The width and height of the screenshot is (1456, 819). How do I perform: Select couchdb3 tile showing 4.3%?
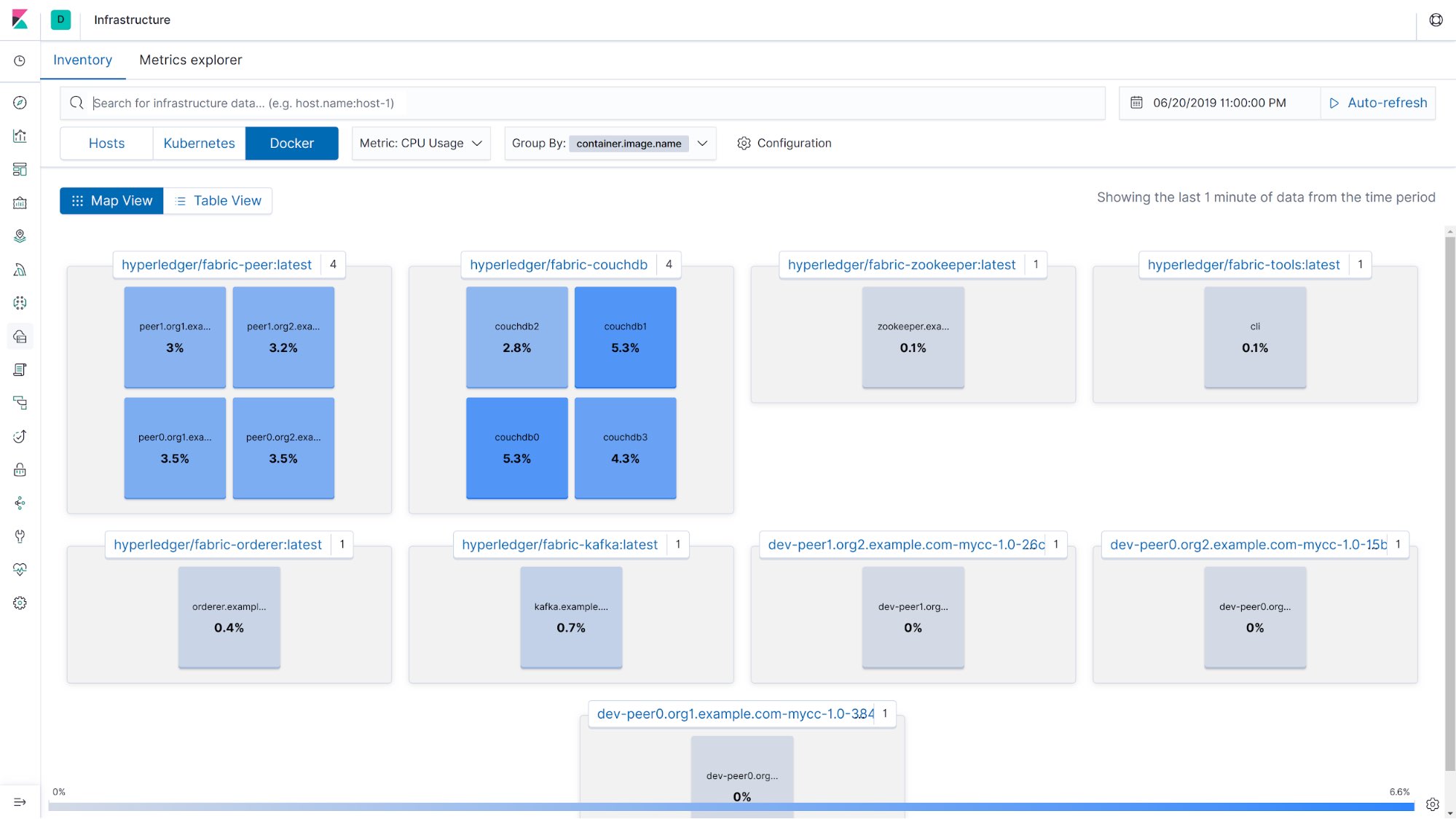tap(625, 448)
